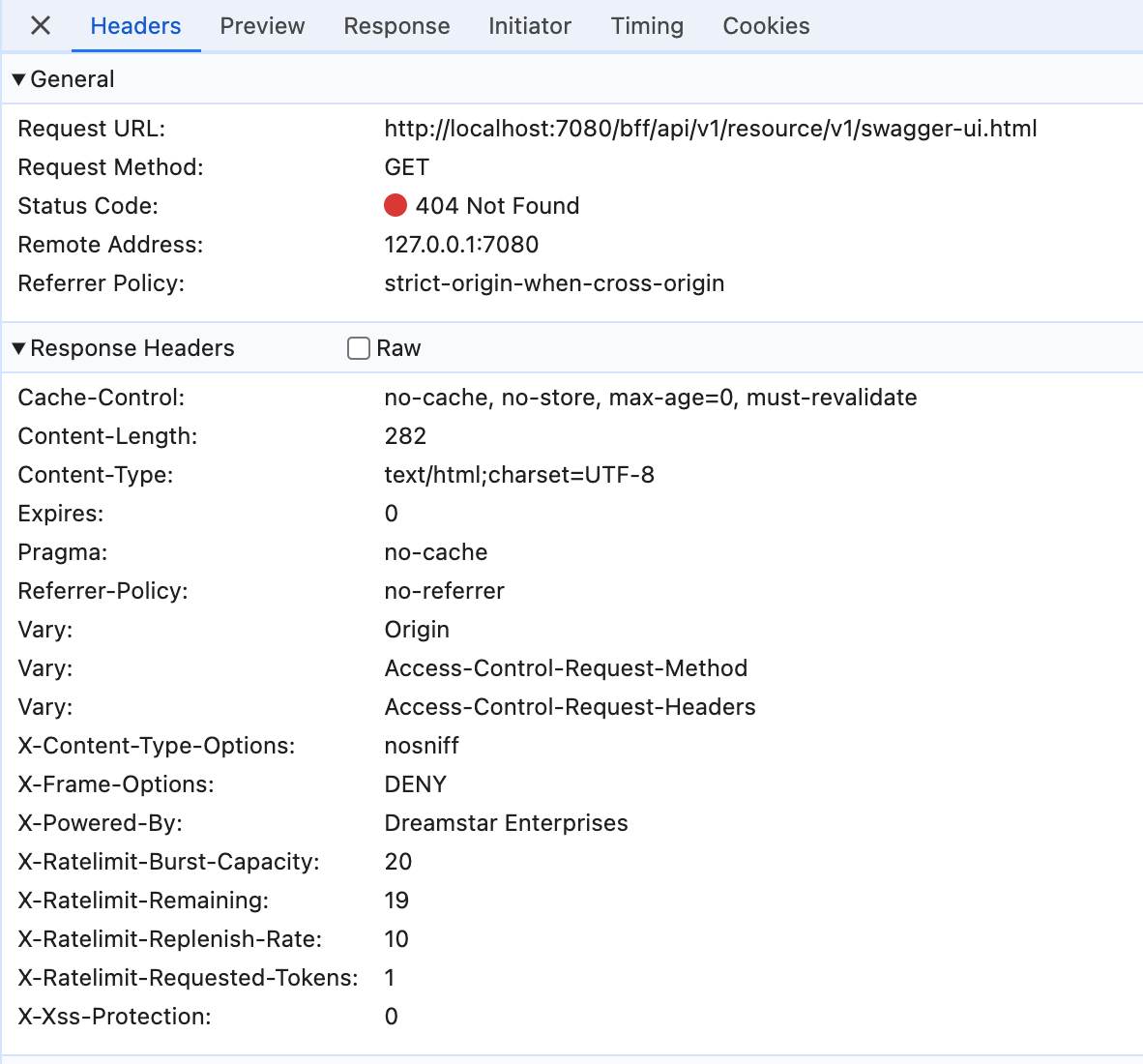Click the disclosure triangle beside Response Headers

point(17,347)
